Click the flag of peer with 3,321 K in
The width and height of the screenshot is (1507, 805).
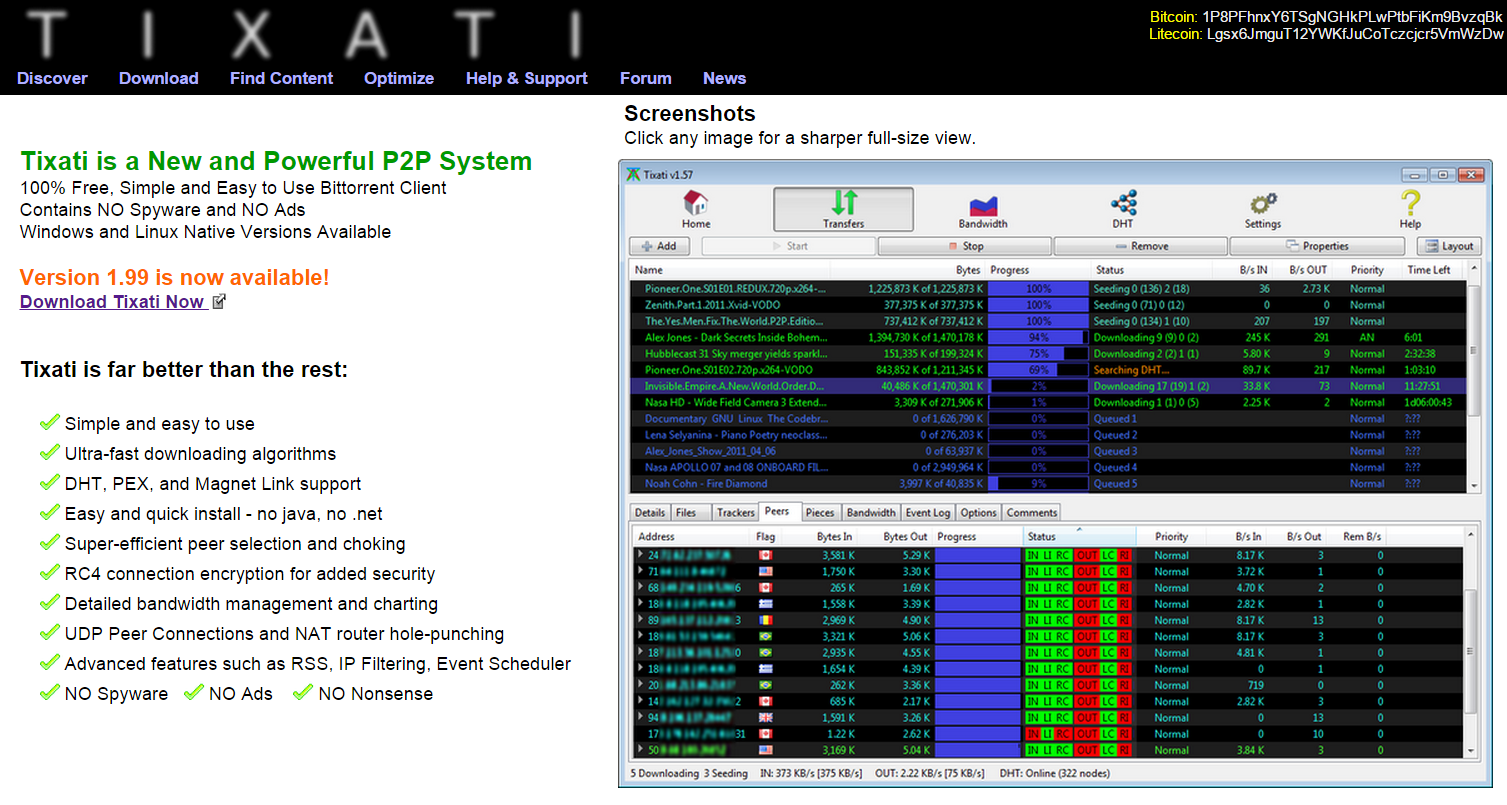[x=766, y=636]
